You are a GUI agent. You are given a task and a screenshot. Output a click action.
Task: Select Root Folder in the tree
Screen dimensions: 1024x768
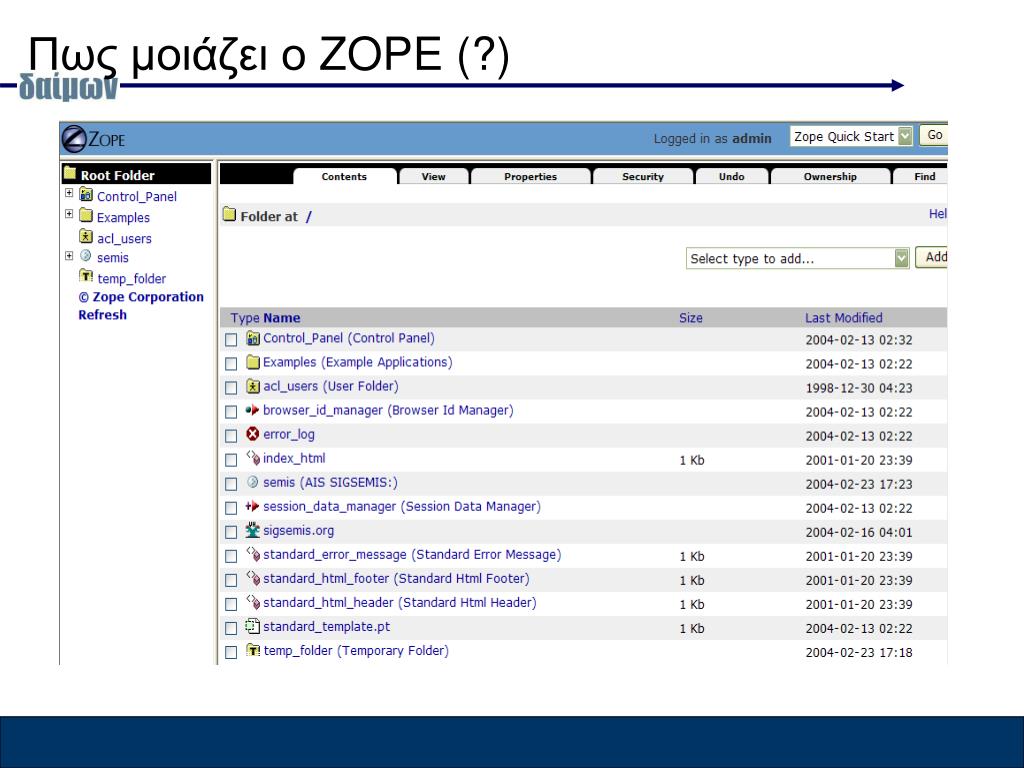click(x=118, y=175)
